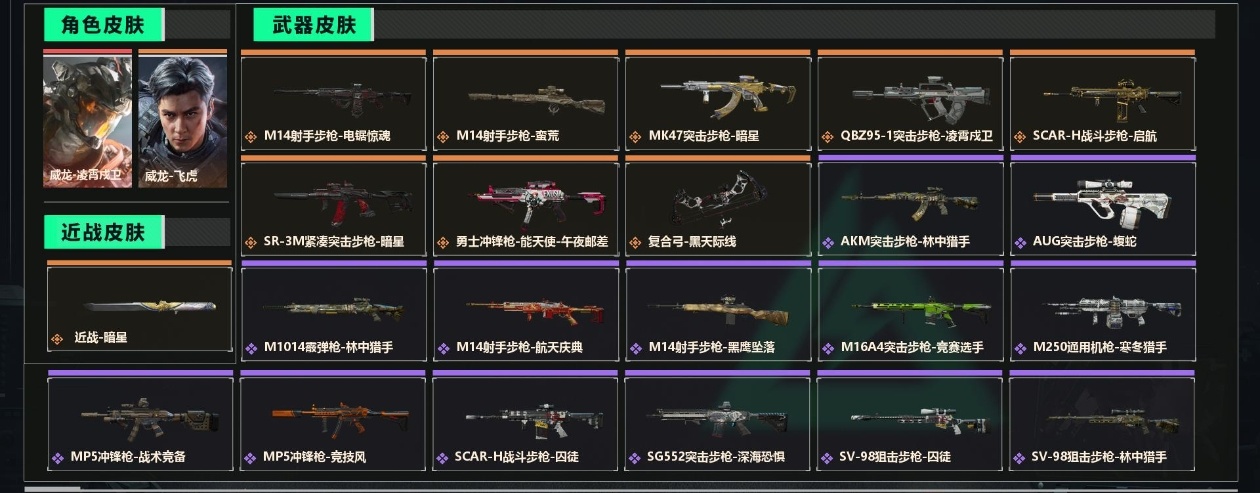
Task: Open the 武器皮肤 section header
Action: point(313,25)
